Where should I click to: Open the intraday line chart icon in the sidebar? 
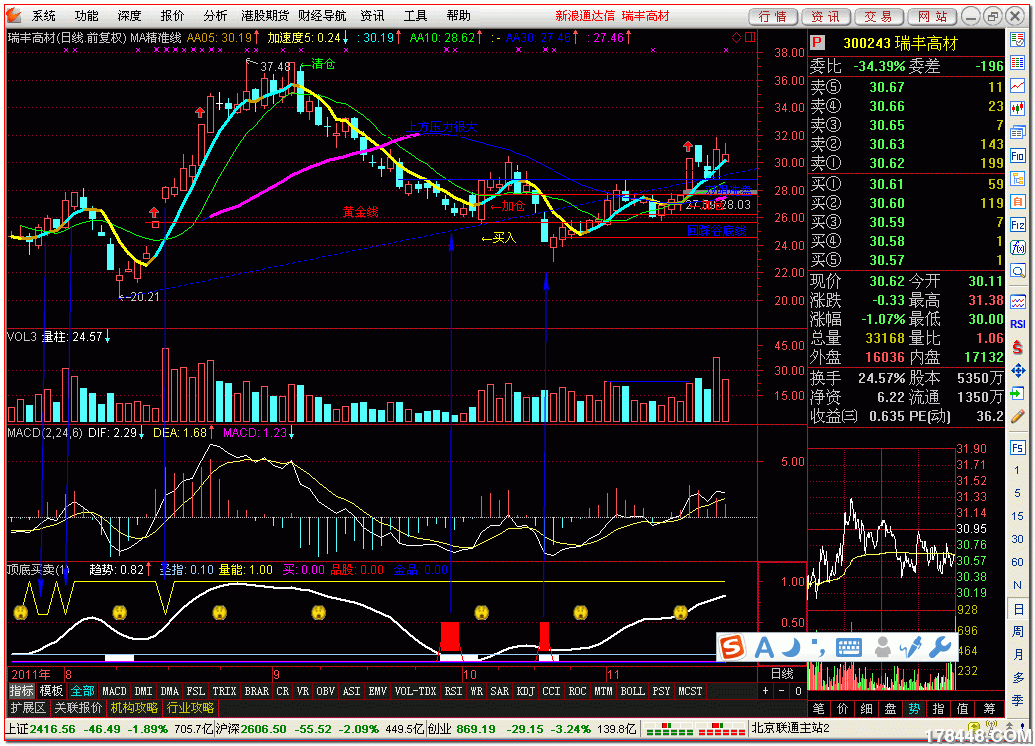[1017, 86]
